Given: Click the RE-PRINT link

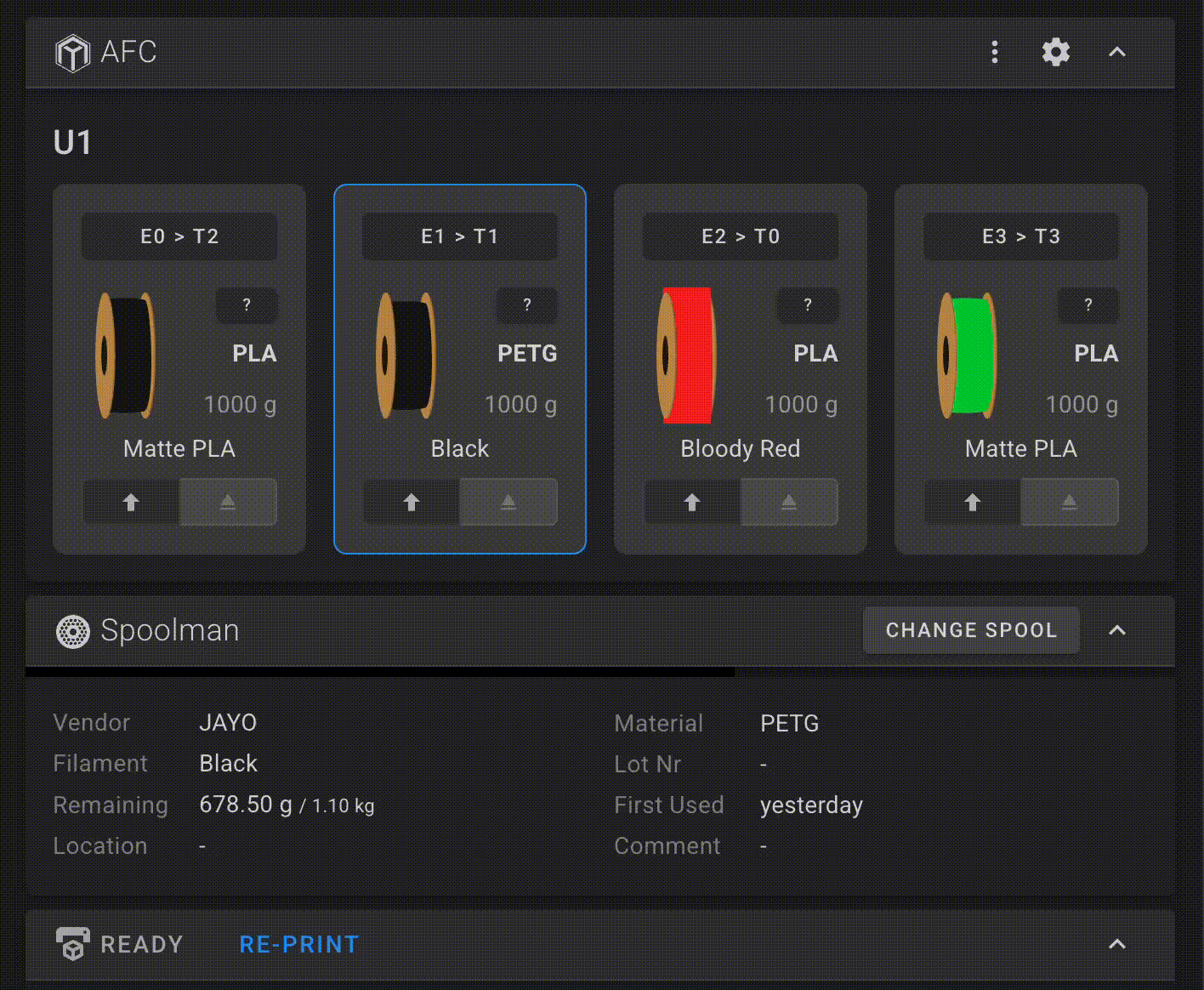Looking at the screenshot, I should click(x=298, y=944).
